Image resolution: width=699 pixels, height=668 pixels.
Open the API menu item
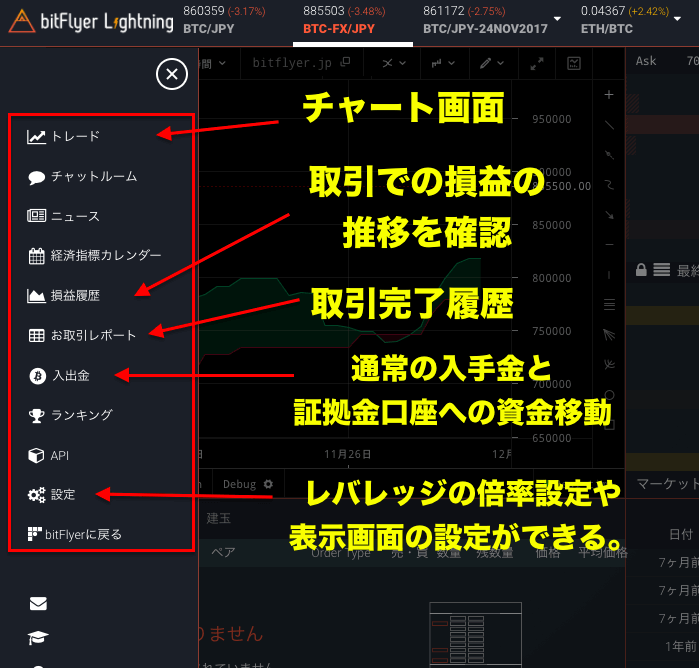click(48, 455)
